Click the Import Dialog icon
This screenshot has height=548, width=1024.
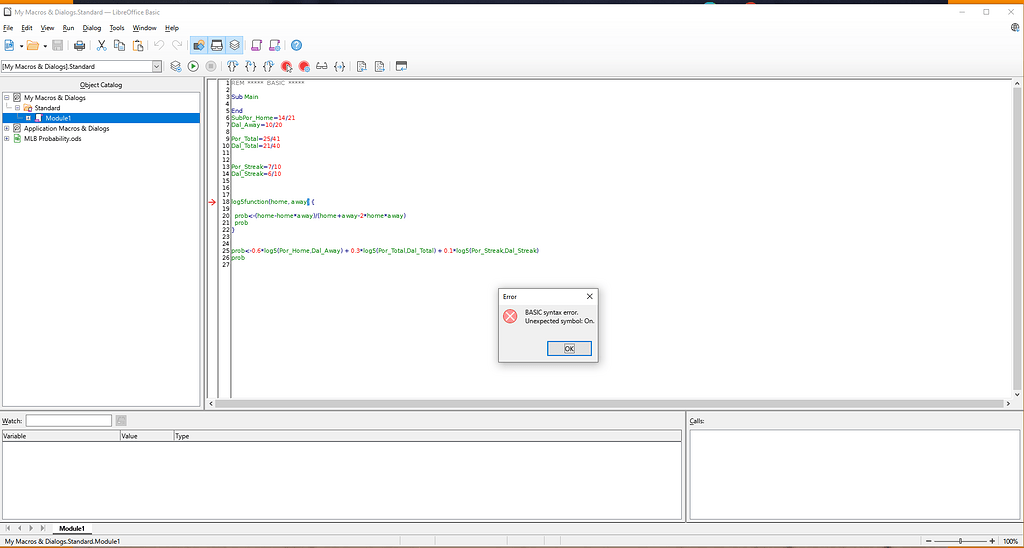401,66
